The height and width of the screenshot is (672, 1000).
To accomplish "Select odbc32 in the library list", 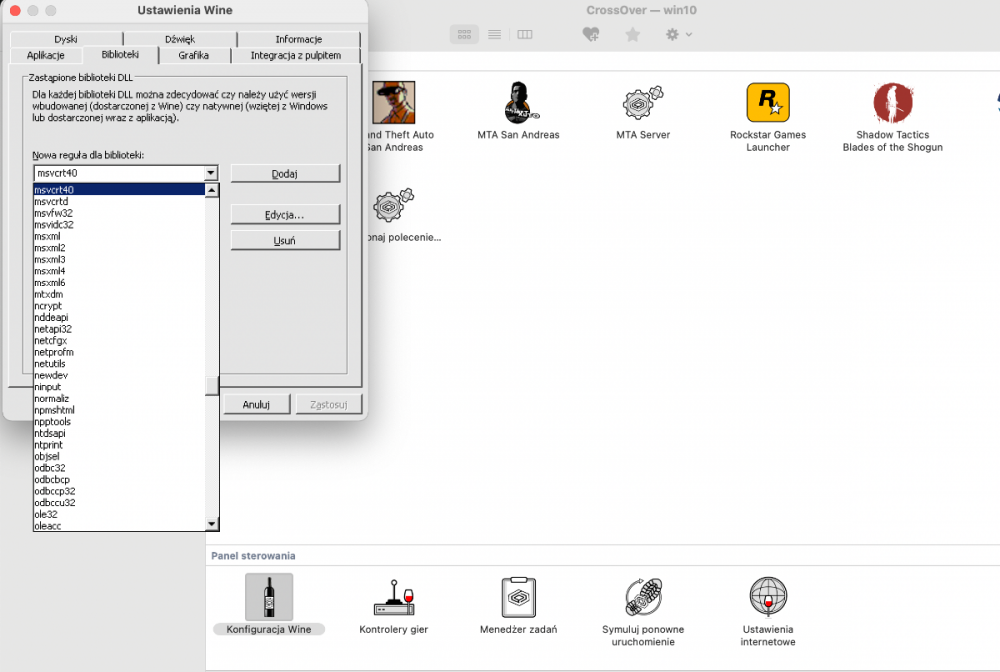I will (119, 468).
